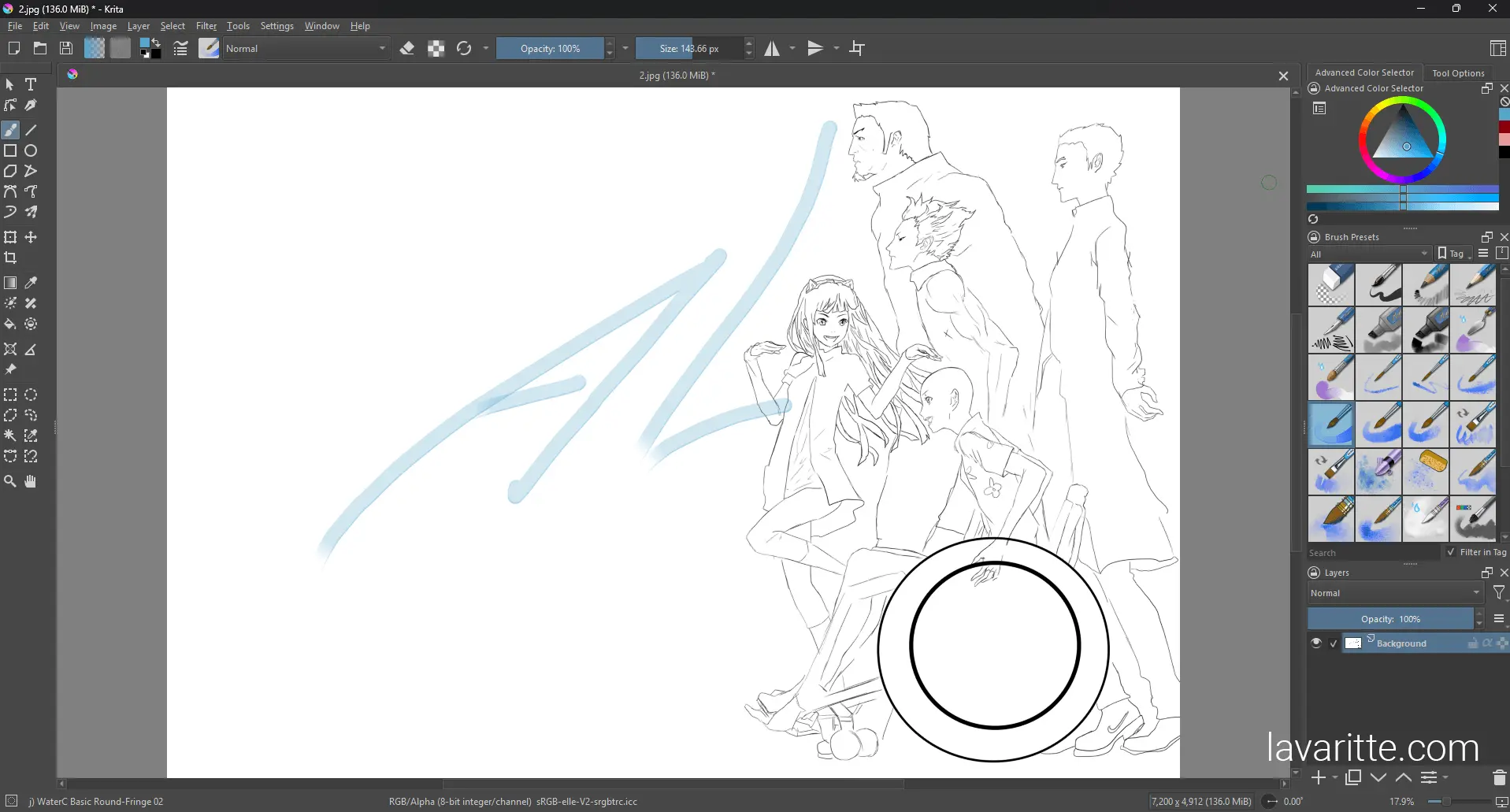Select the Elliptical Selection tool
The width and height of the screenshot is (1510, 812).
[31, 395]
